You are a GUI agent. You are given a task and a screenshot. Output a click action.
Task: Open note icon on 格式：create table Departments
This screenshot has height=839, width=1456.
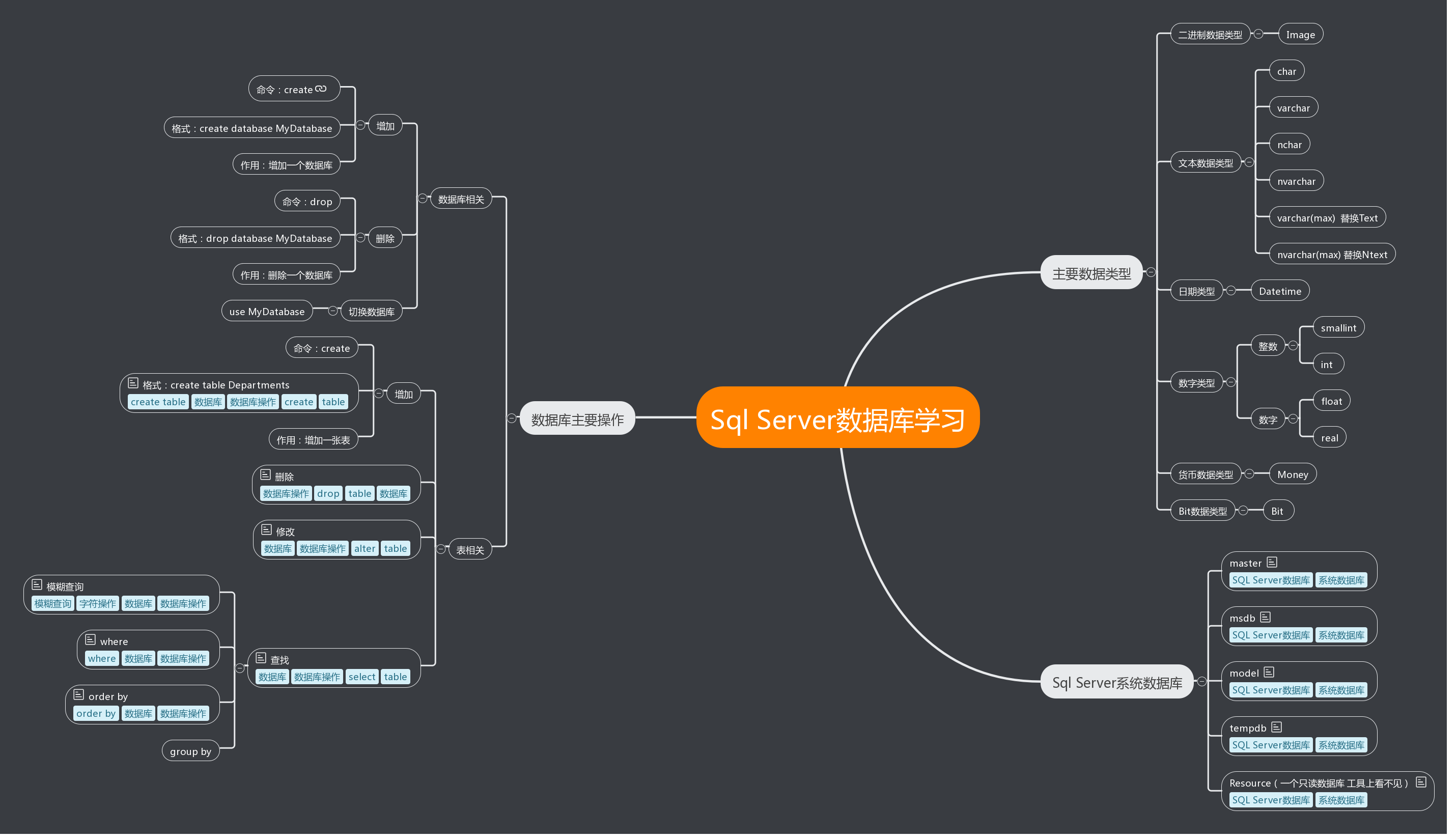(x=133, y=383)
